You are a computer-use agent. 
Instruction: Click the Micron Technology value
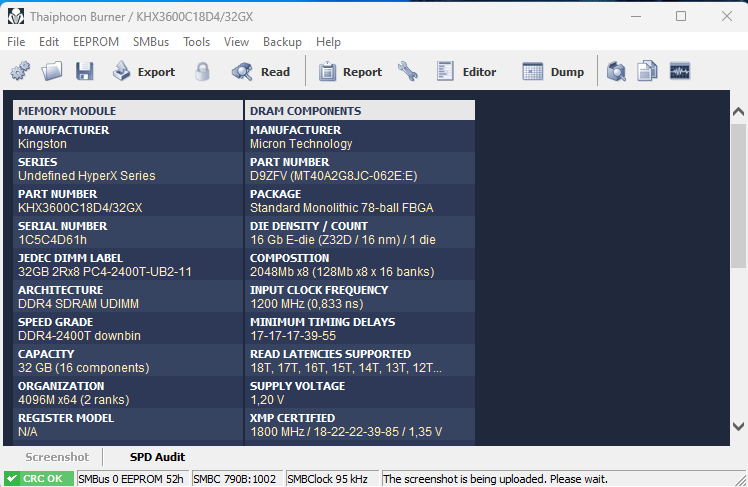301,144
